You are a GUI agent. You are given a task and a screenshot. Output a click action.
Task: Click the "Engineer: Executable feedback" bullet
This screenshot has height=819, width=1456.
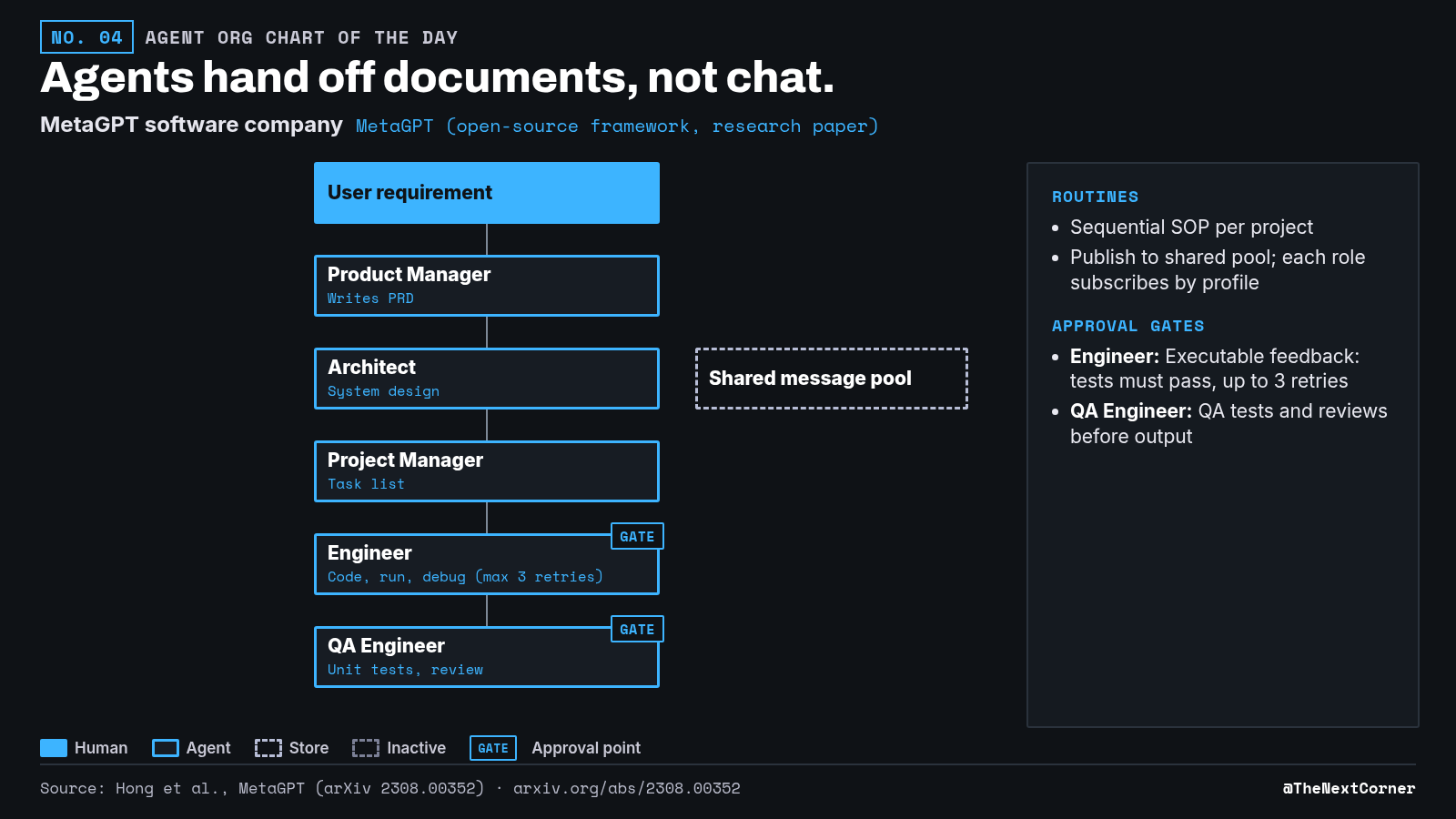tap(1215, 369)
